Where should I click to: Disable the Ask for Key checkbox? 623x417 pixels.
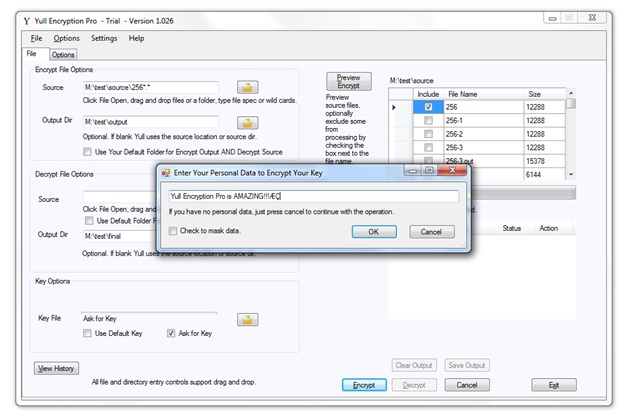tap(171, 333)
